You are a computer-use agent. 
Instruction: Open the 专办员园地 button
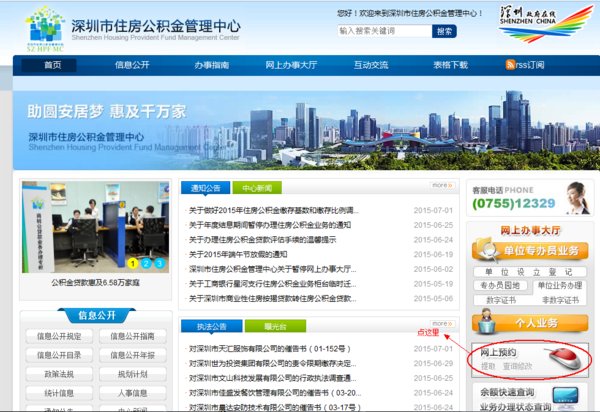500,285
